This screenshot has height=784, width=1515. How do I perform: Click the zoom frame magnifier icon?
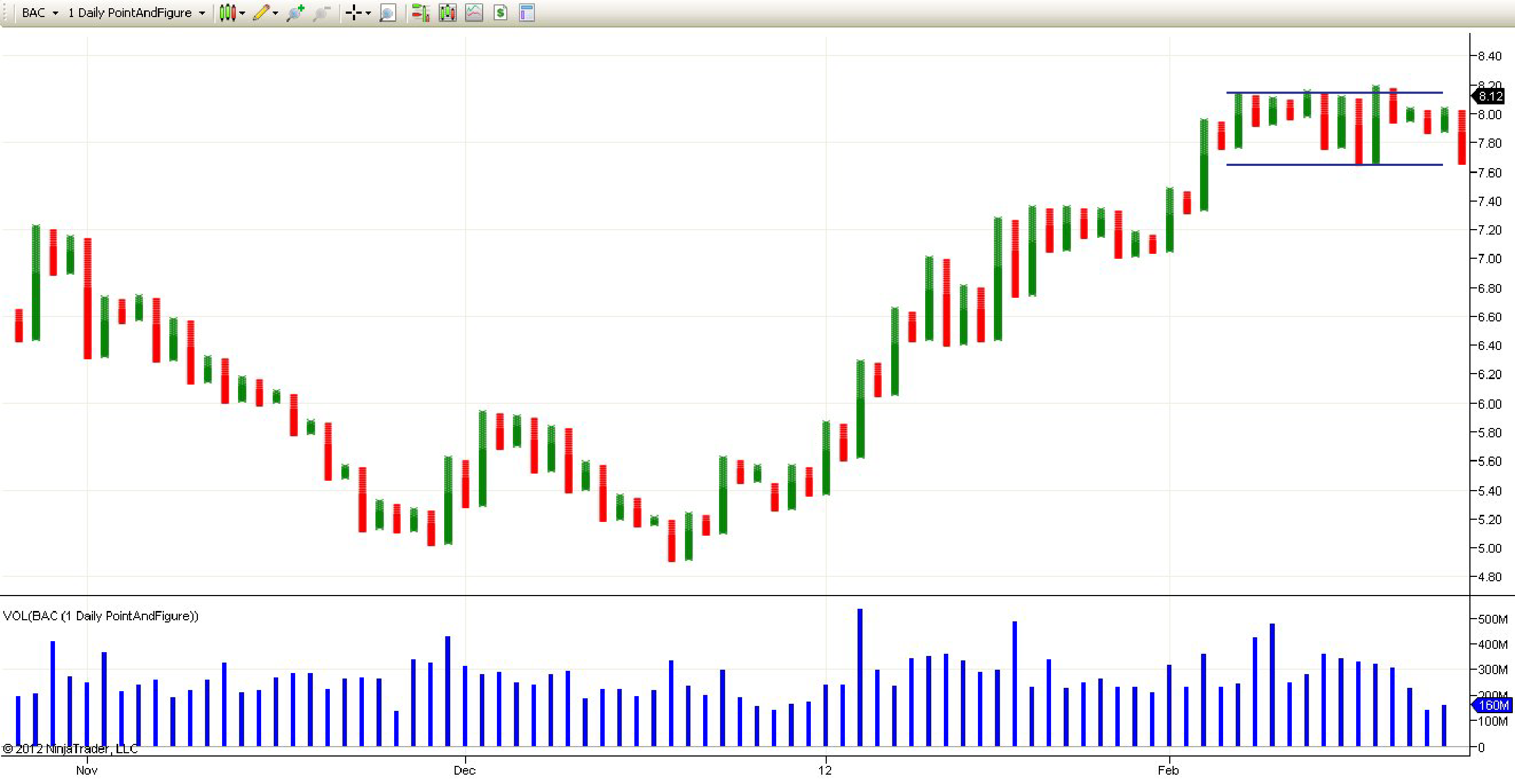(388, 13)
